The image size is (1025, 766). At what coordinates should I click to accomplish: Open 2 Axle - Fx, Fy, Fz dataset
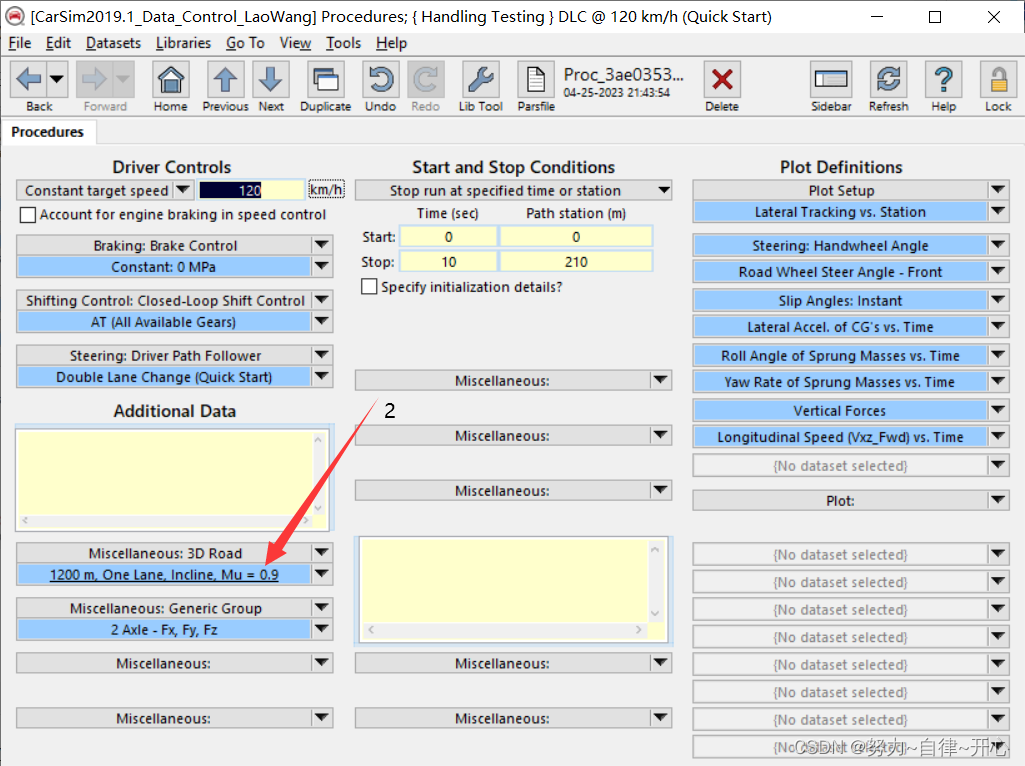tap(163, 629)
